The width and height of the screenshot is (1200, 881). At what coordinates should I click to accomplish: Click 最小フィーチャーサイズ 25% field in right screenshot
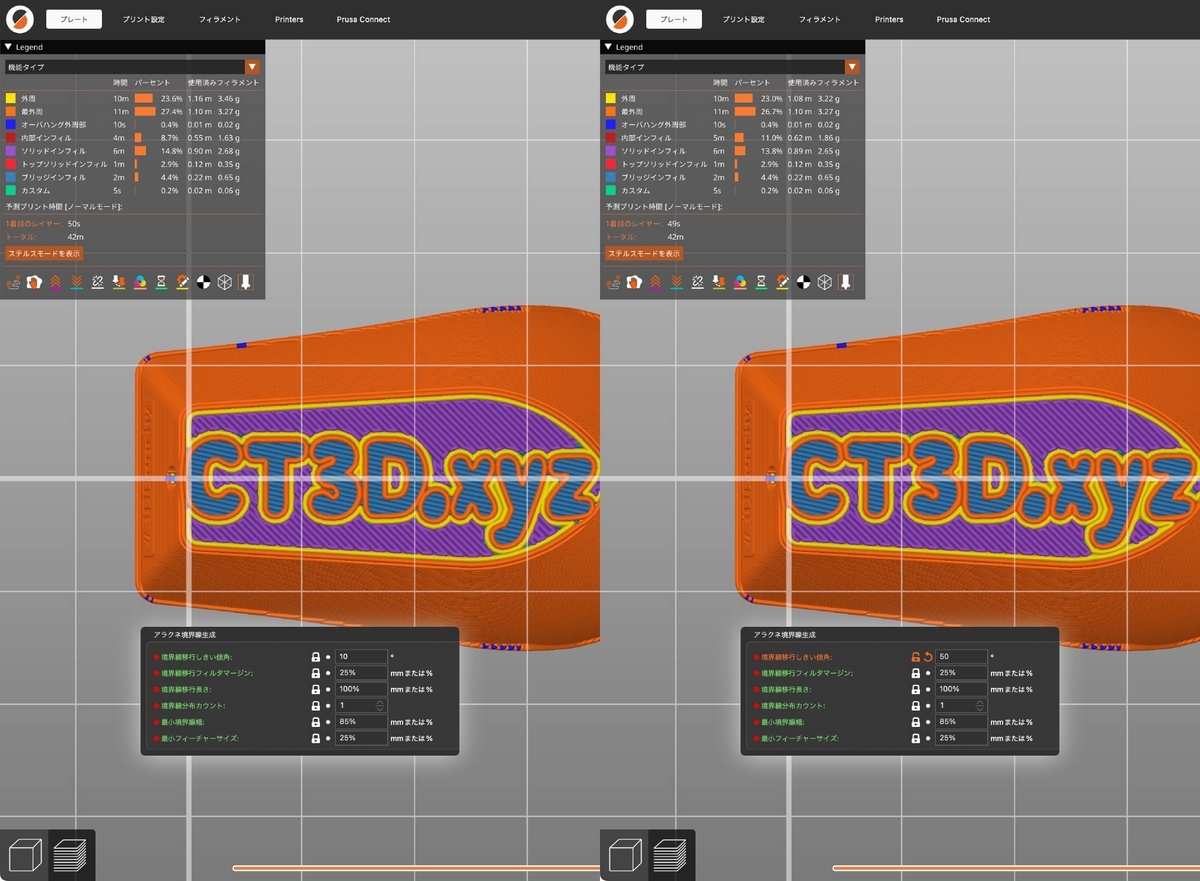pos(961,738)
